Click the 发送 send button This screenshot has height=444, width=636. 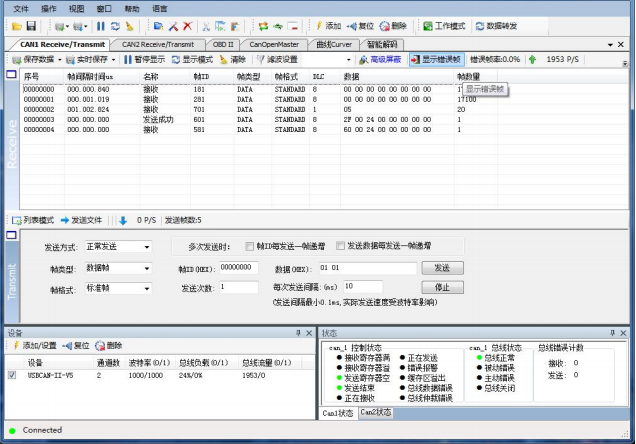[x=442, y=268]
